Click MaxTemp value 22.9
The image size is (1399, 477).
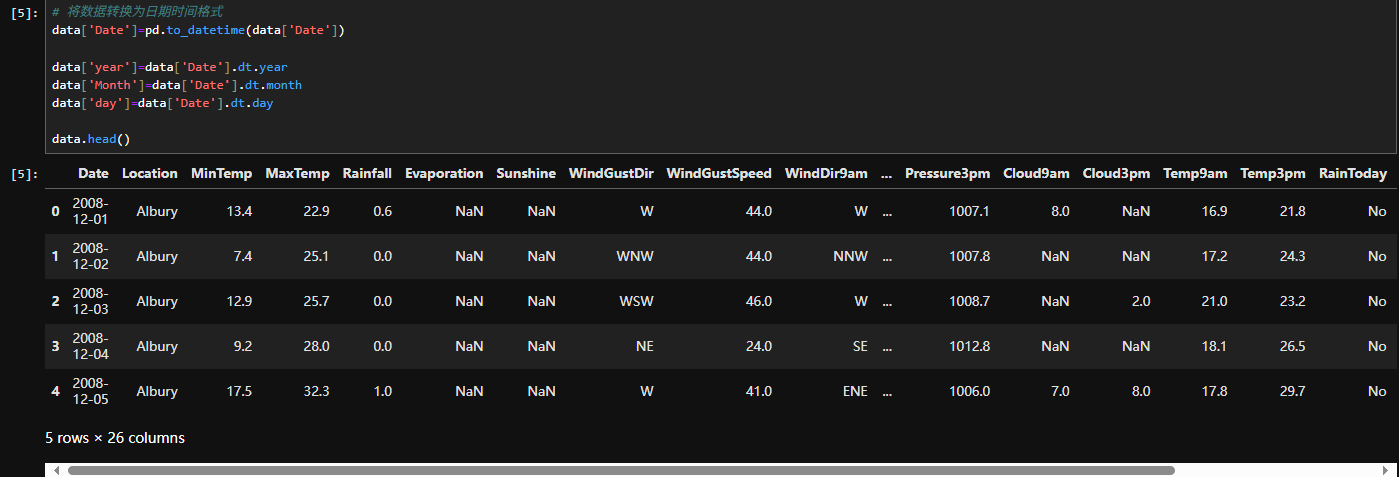tap(316, 211)
